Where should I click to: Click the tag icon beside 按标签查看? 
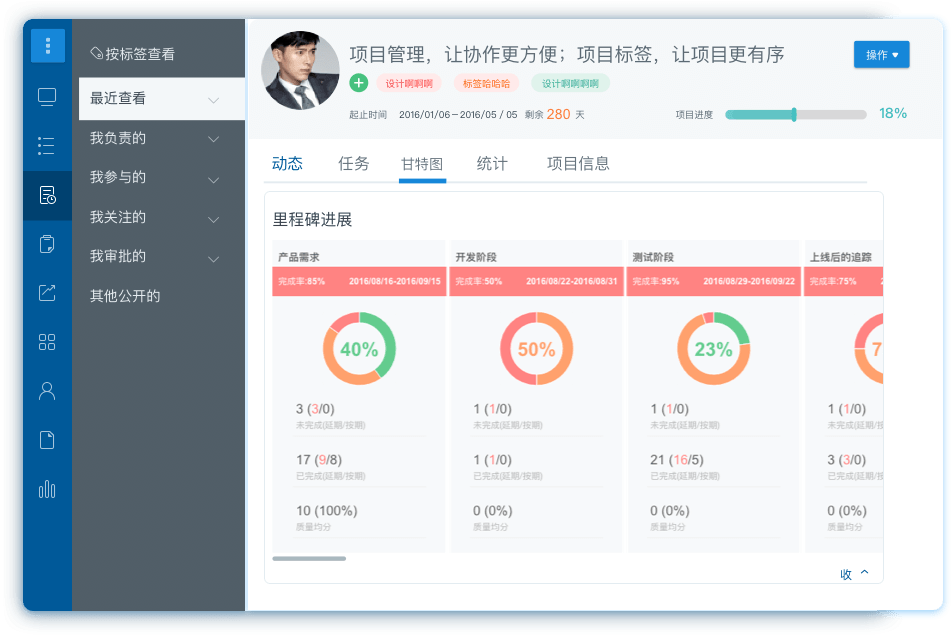pyautogui.click(x=96, y=53)
